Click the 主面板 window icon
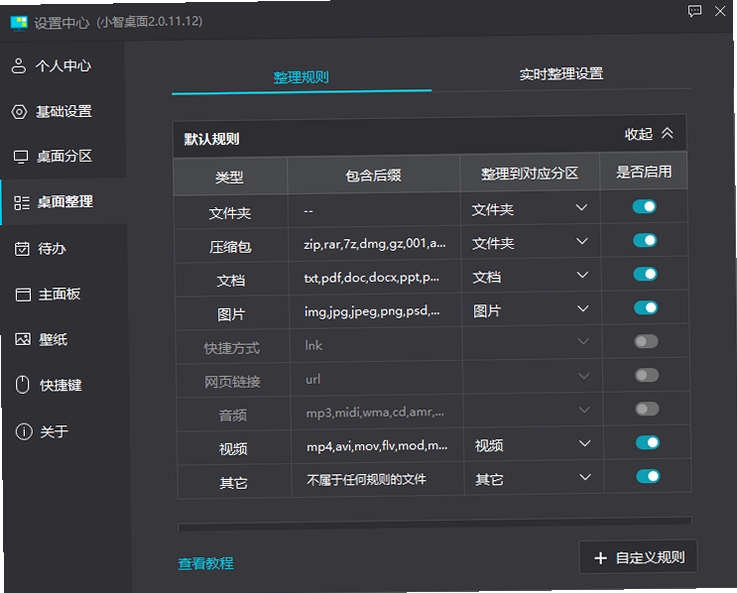The image size is (737, 593). coord(23,295)
